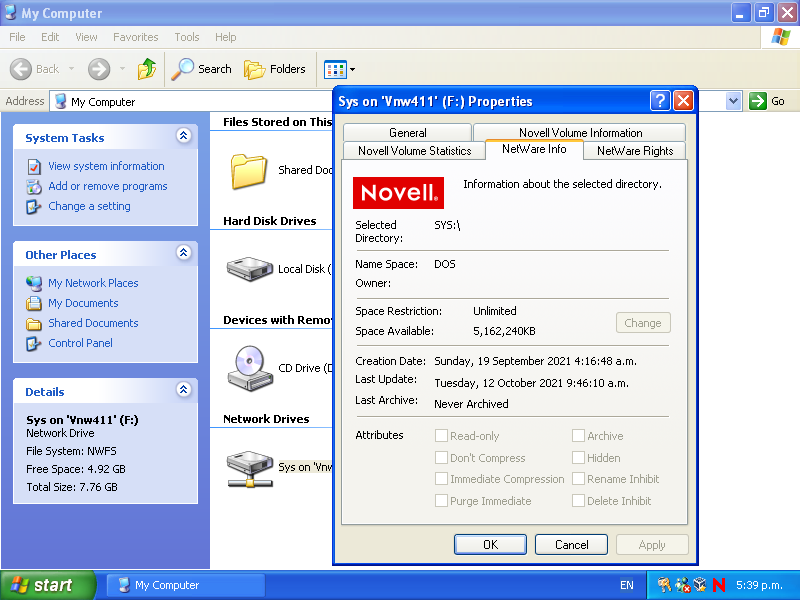Image resolution: width=800 pixels, height=600 pixels.
Task: Open the Views dropdown arrow
Action: (x=353, y=69)
